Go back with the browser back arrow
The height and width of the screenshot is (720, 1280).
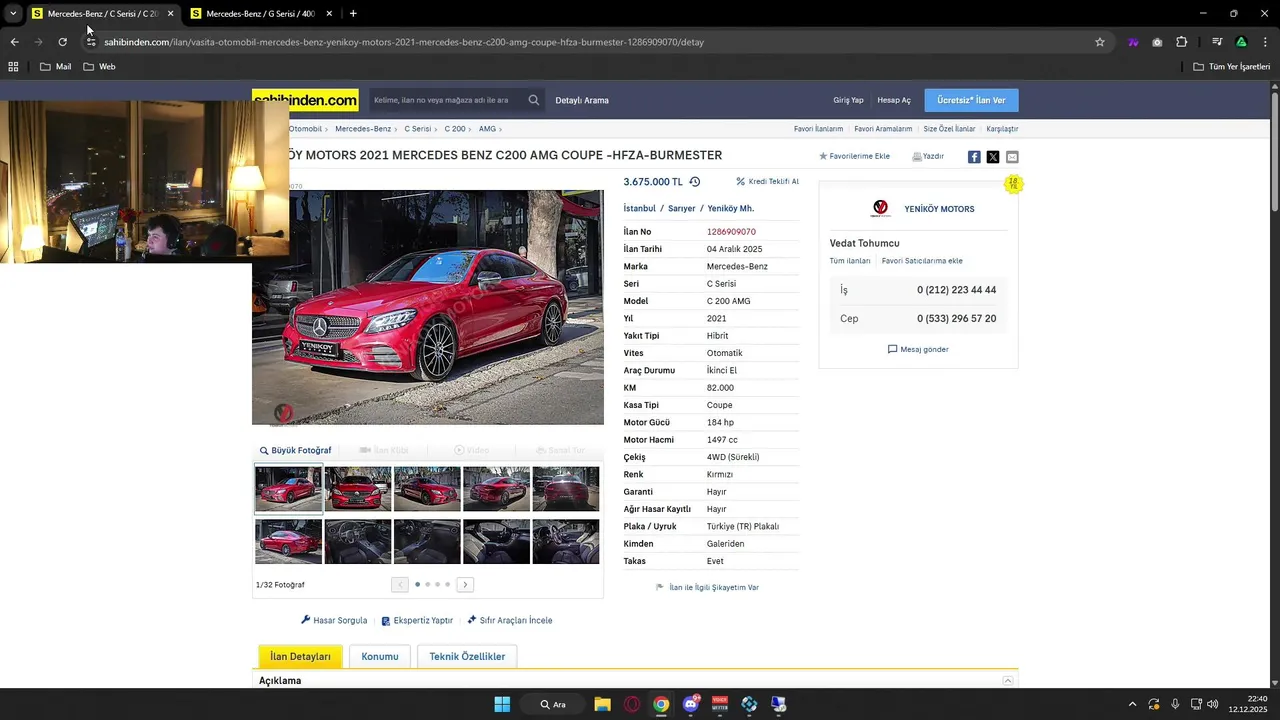click(x=14, y=42)
